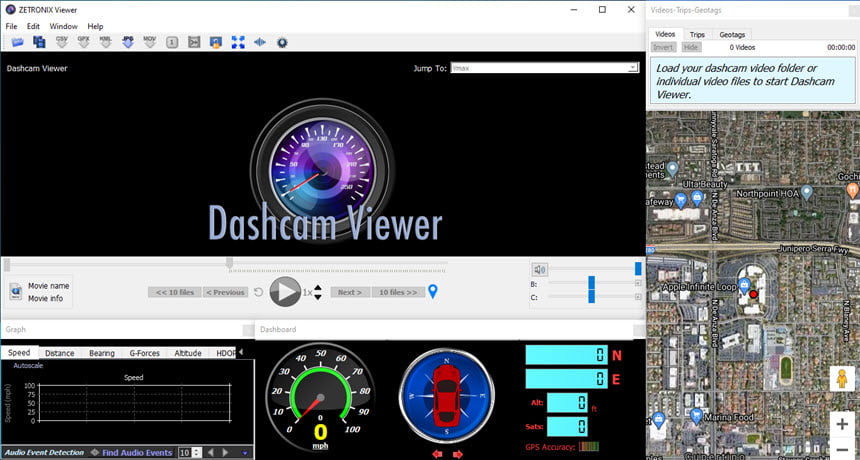This screenshot has width=860, height=460.
Task: Go to the next audio event arrow
Action: click(225, 452)
